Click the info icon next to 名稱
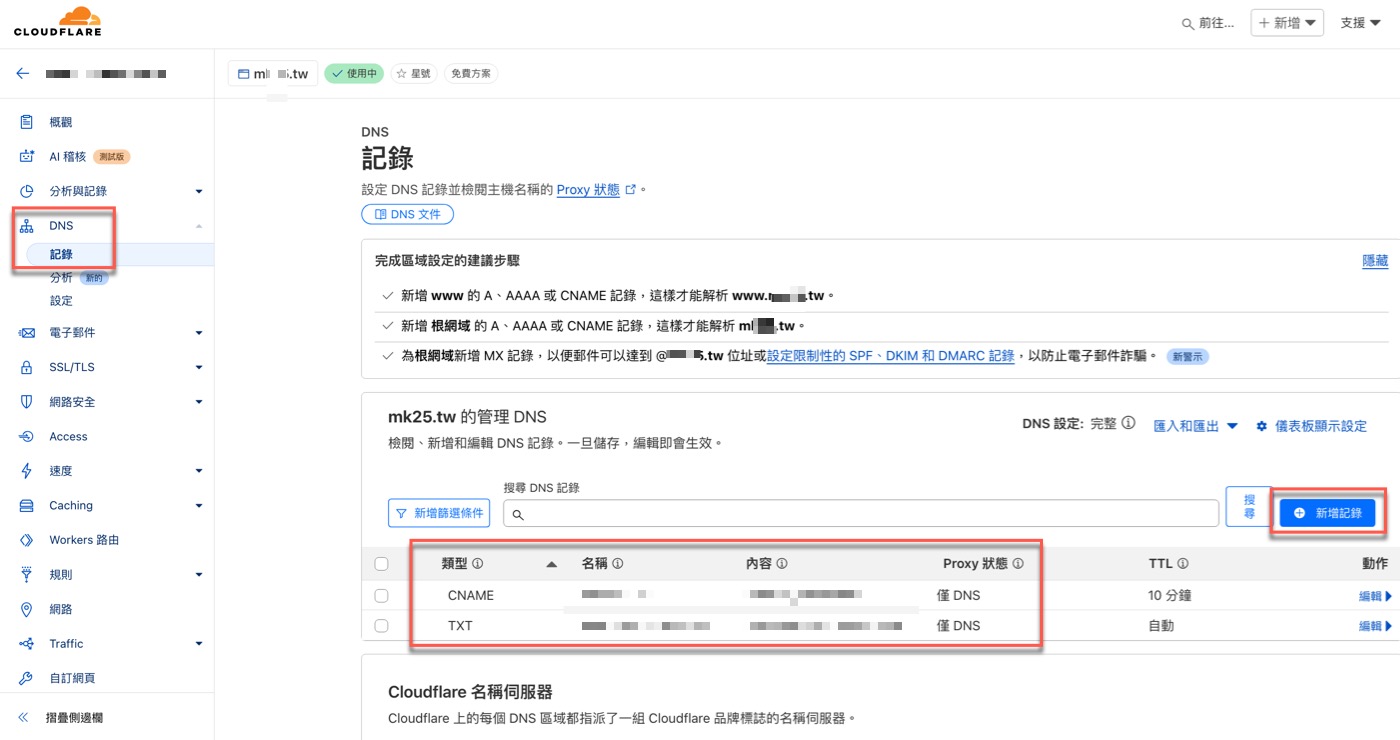 pyautogui.click(x=618, y=564)
